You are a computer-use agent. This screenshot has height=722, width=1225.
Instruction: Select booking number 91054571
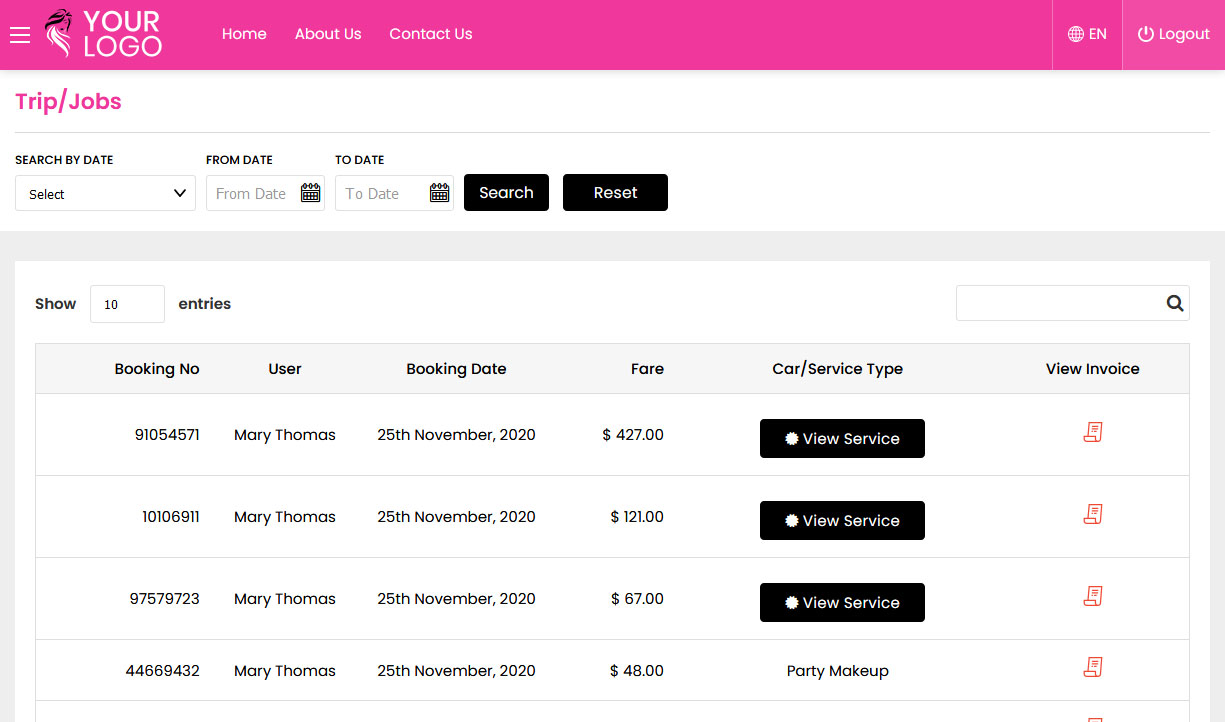click(167, 435)
